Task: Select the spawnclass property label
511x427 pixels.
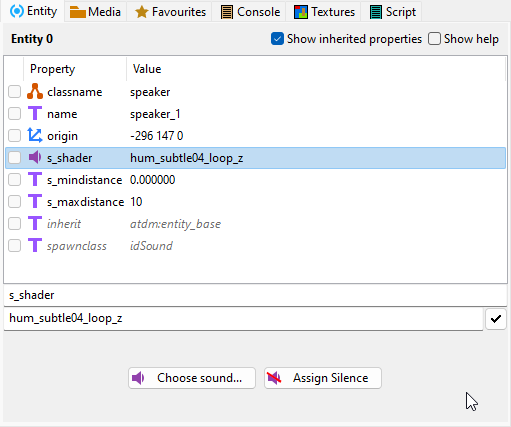Action: pos(77,246)
